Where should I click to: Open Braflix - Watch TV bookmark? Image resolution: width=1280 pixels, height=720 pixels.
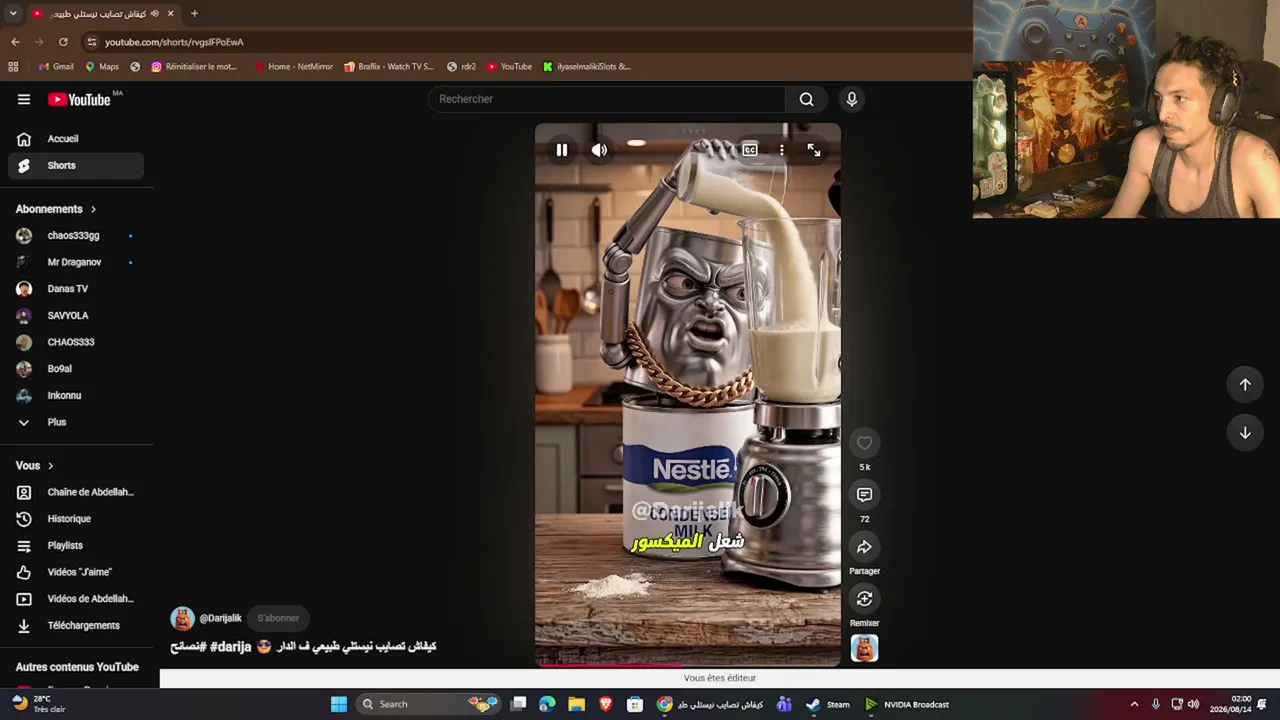tap(389, 67)
